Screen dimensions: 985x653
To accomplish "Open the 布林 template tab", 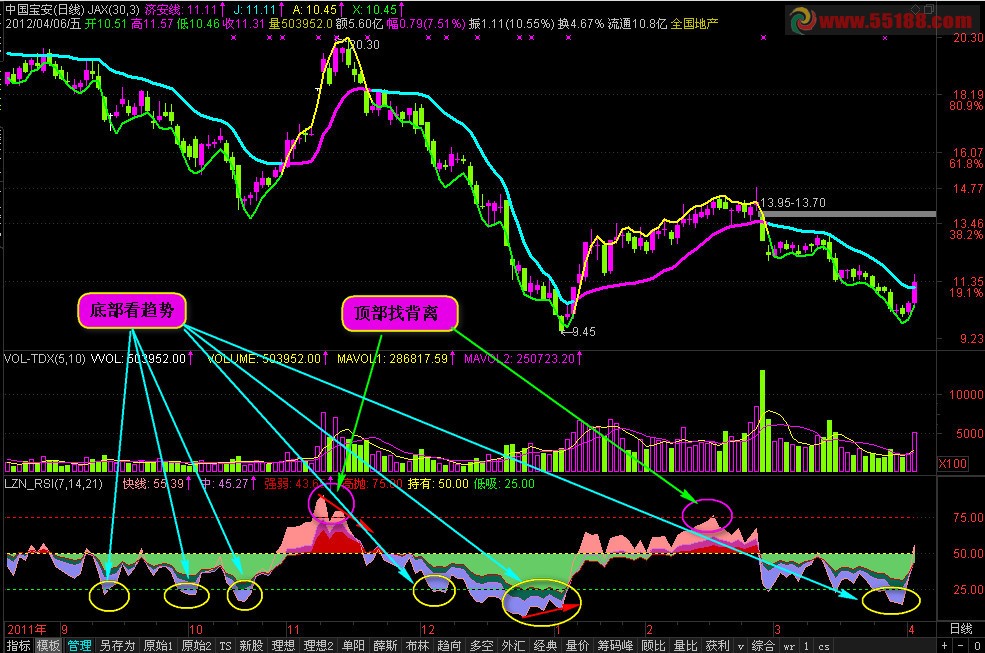I will tap(417, 645).
